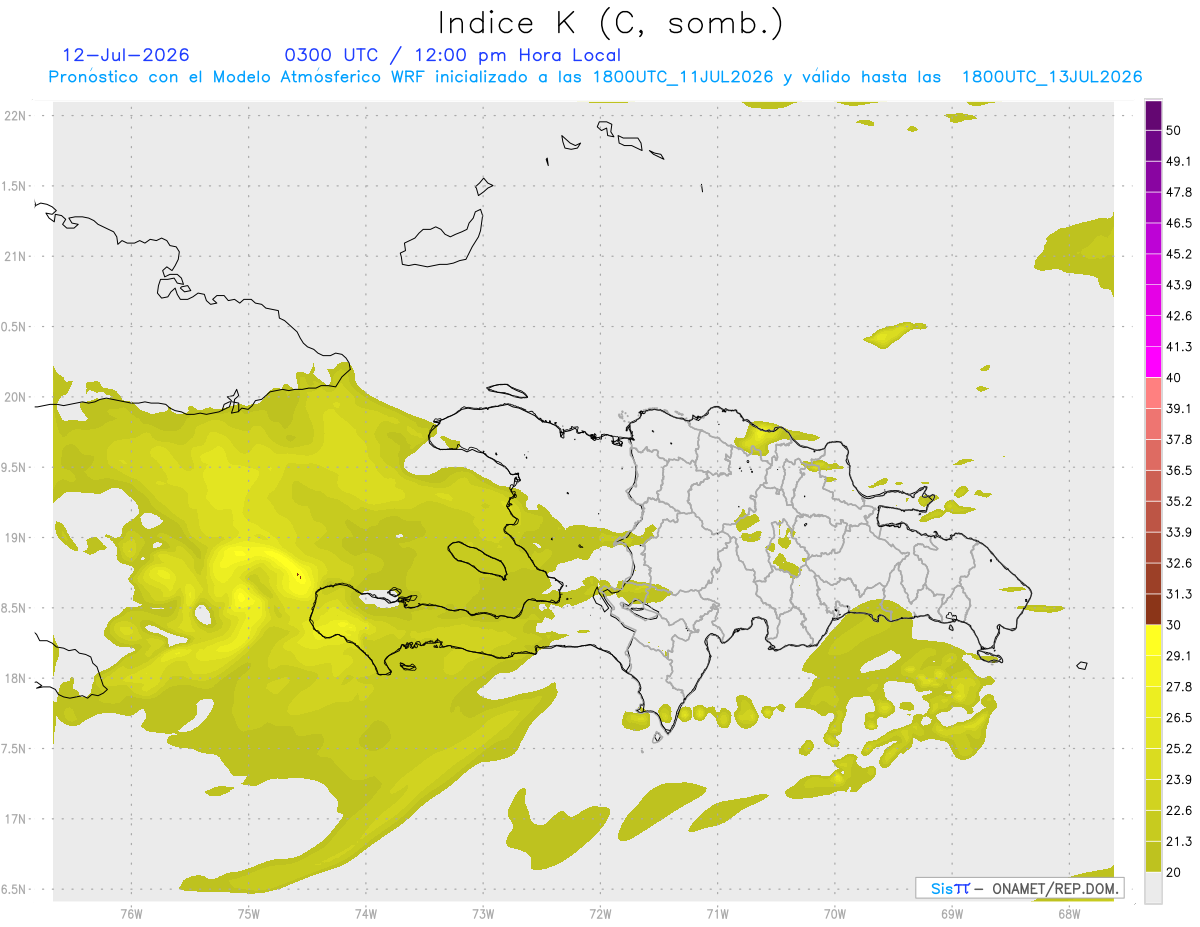This screenshot has height=927, width=1200.
Task: Click the "41.3" colorbar value
Action: pyautogui.click(x=1180, y=347)
